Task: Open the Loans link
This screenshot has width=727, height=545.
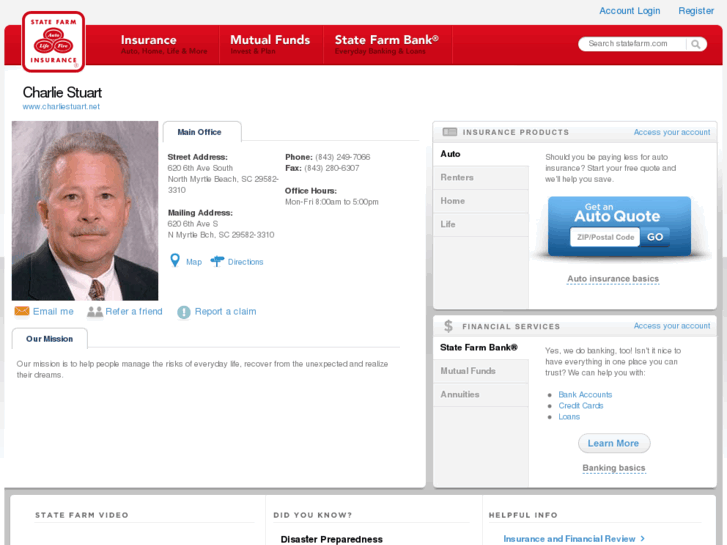Action: point(569,417)
